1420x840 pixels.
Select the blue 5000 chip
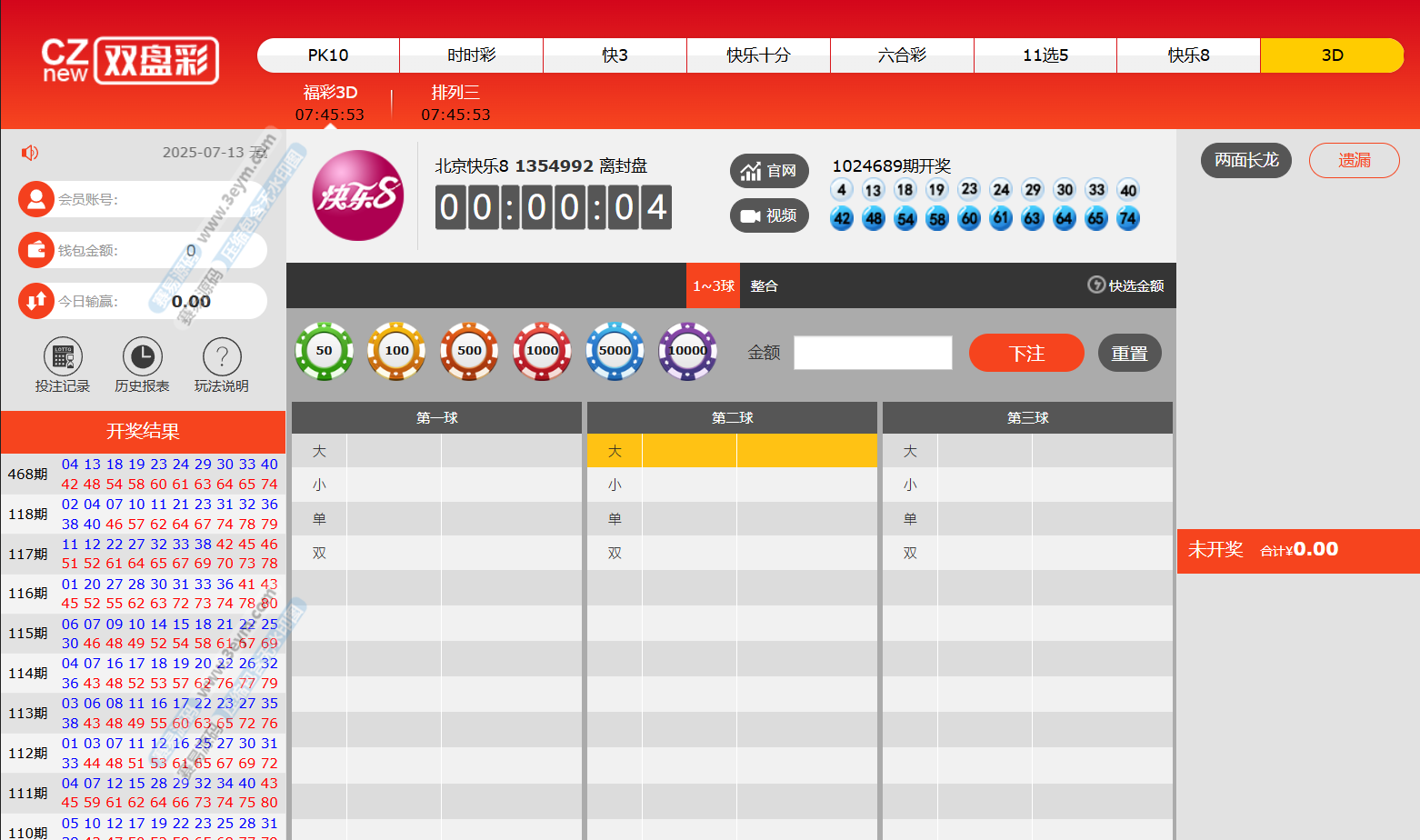pyautogui.click(x=615, y=351)
